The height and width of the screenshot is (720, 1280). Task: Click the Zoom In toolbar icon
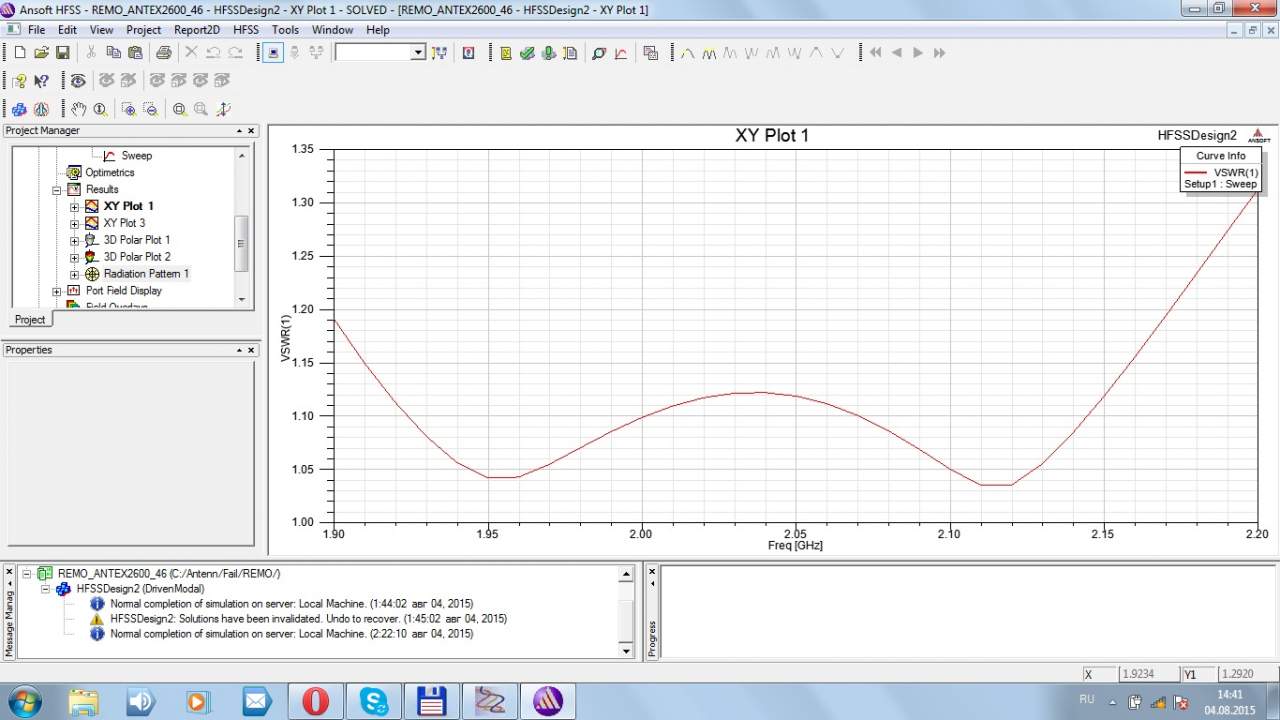click(128, 109)
